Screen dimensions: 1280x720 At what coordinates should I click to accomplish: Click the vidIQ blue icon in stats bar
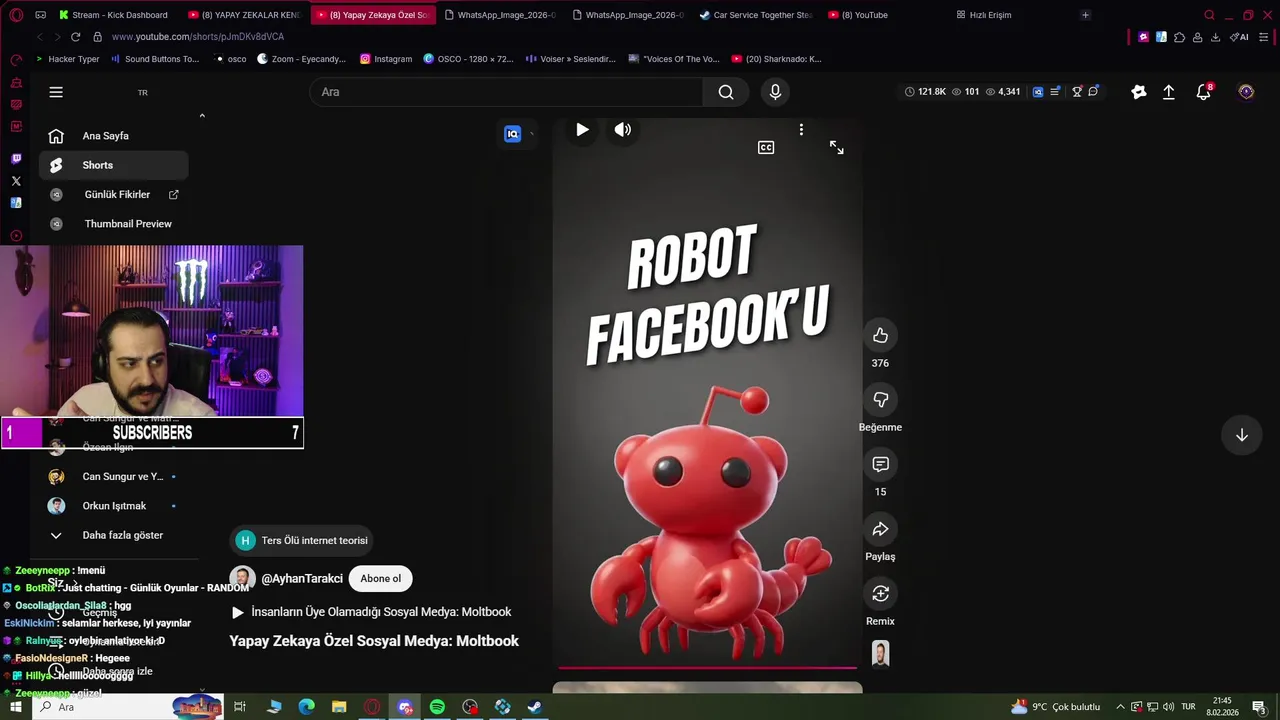point(1038,92)
